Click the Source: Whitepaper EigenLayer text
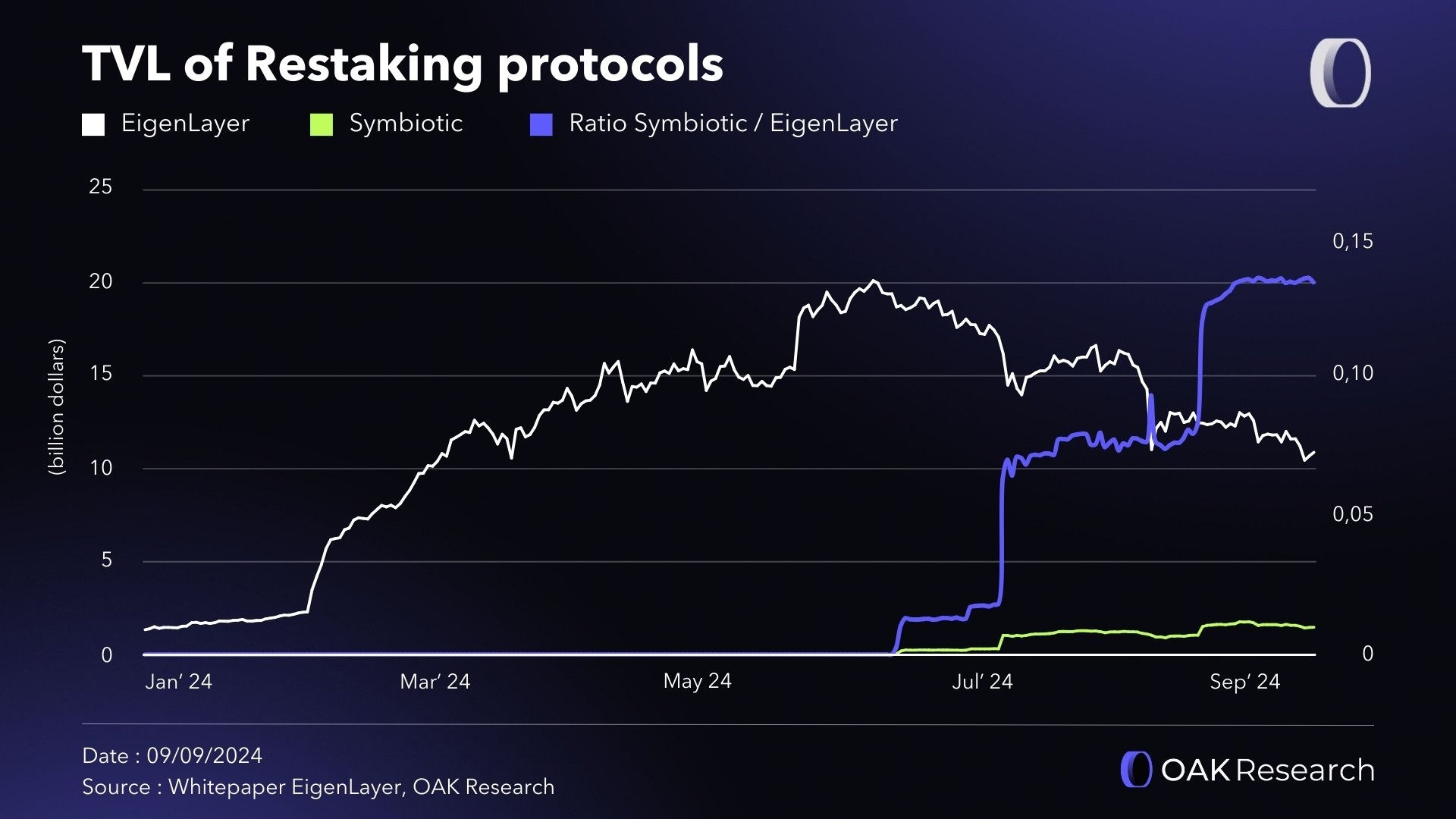This screenshot has width=1456, height=819. (318, 787)
